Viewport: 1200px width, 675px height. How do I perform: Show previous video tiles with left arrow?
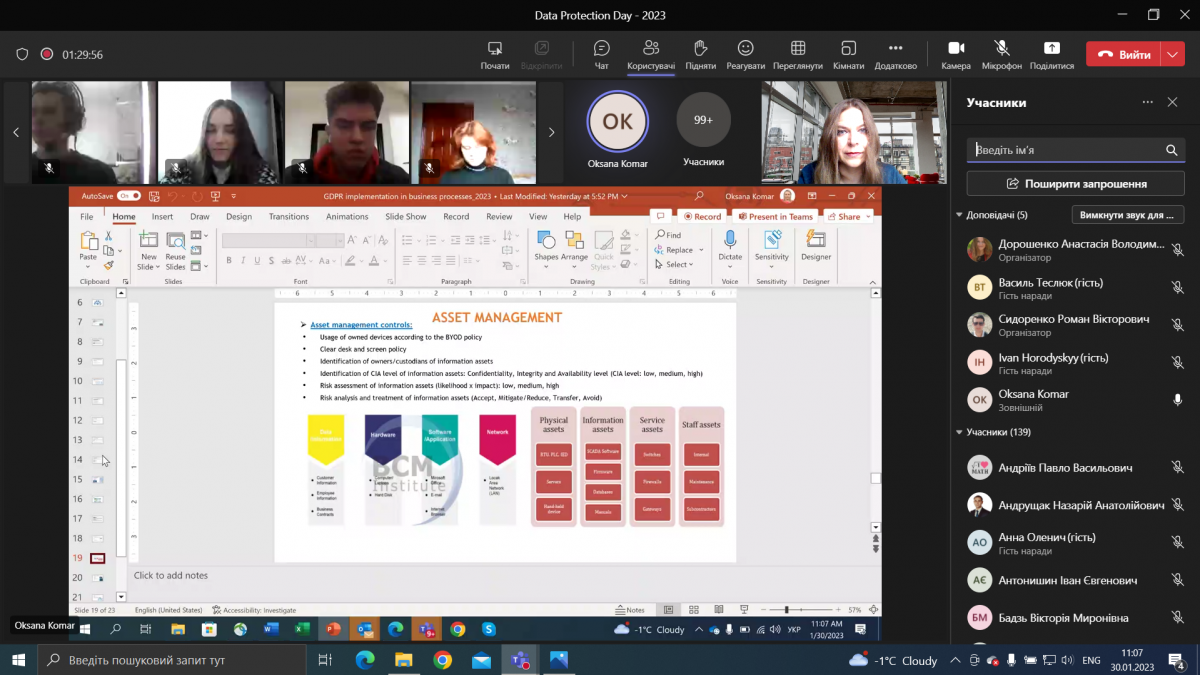[x=16, y=132]
